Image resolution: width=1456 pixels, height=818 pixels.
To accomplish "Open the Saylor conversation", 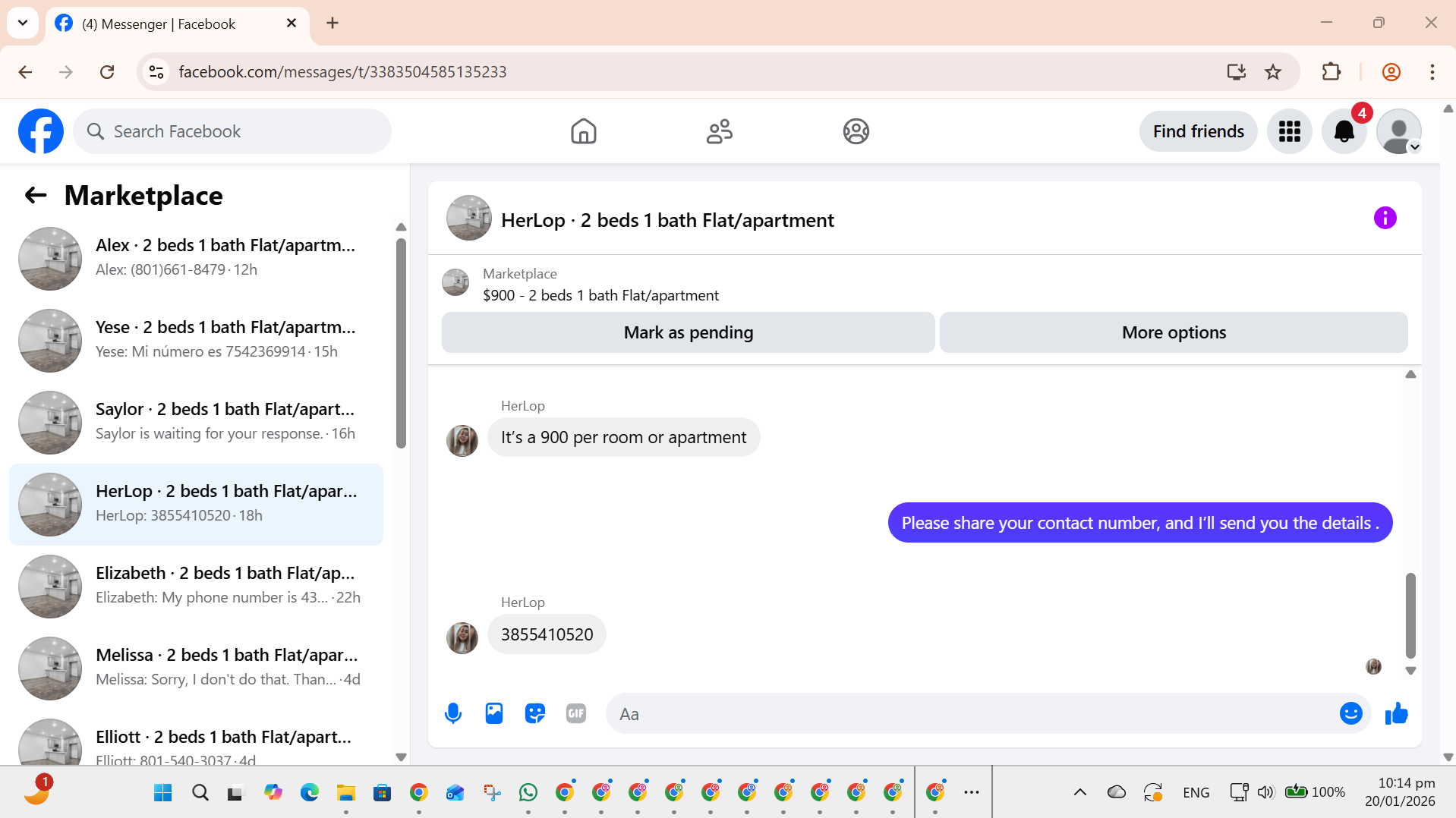I will click(196, 422).
